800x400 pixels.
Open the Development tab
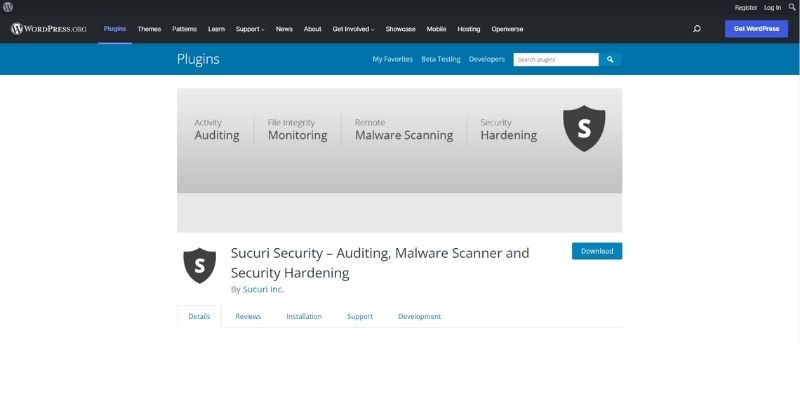(x=419, y=316)
